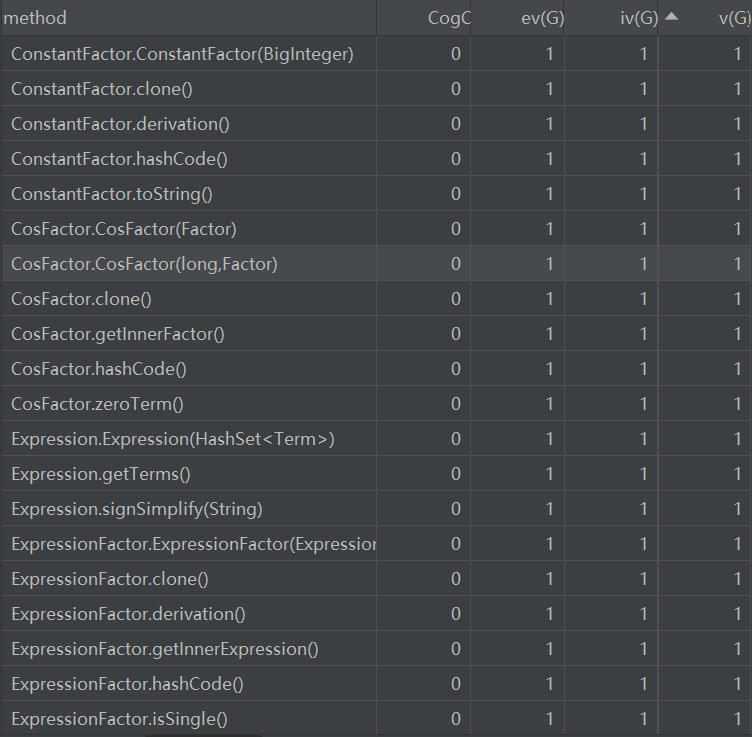Select ConstantFactor.ConstantFactor(BigInteger) row

click(x=182, y=54)
